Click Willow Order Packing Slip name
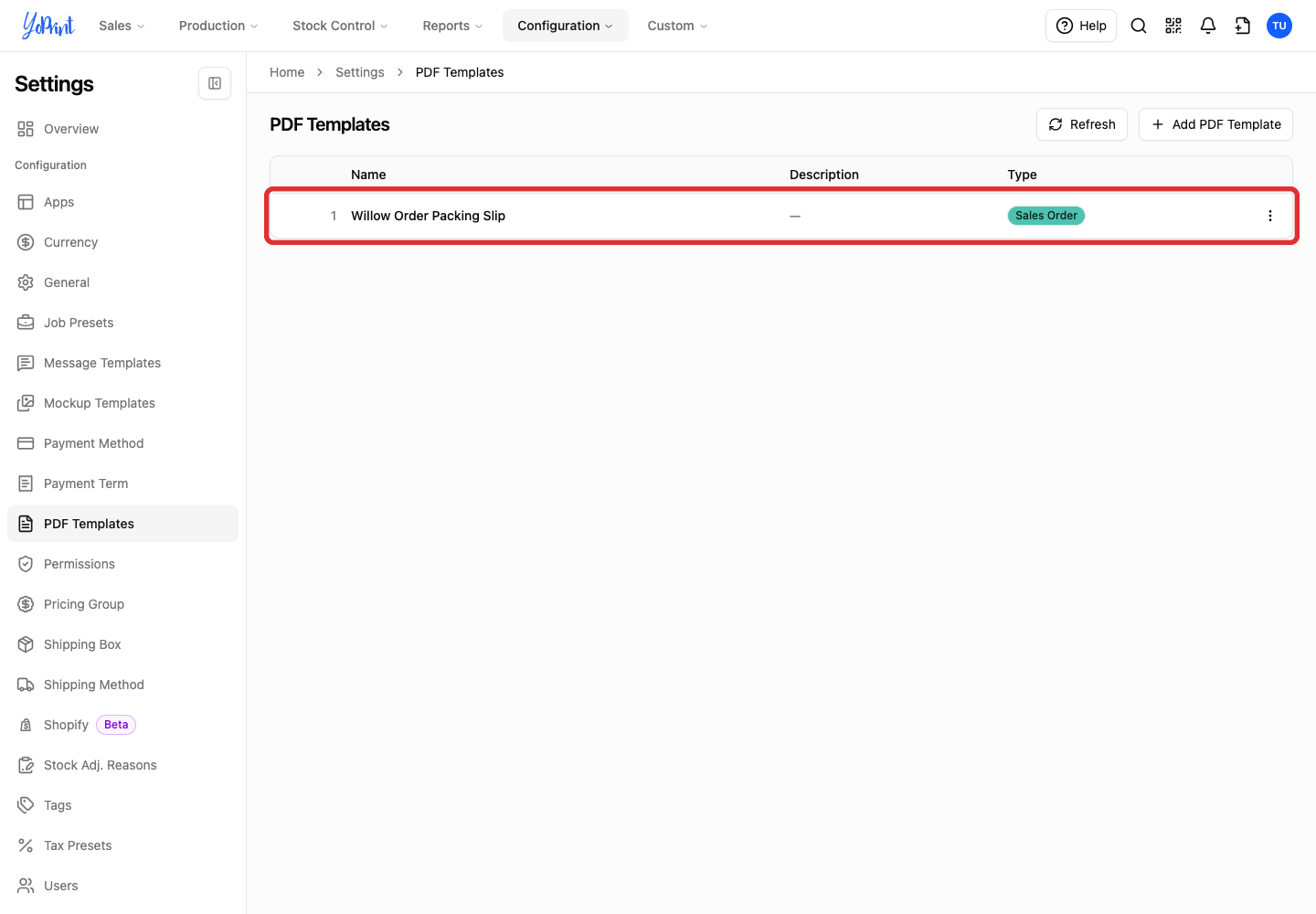 pos(428,216)
